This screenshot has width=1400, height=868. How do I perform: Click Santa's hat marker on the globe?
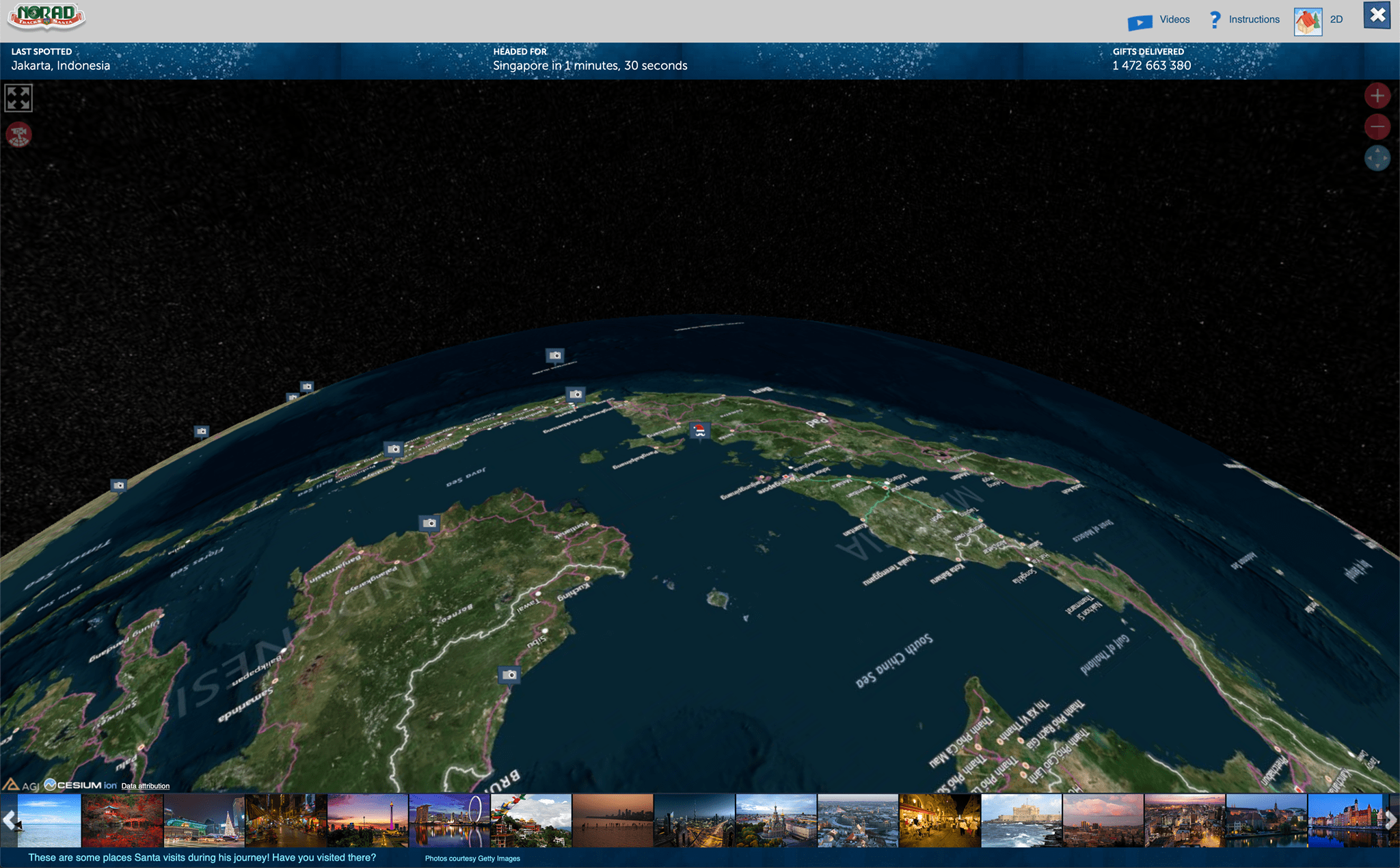coord(699,430)
